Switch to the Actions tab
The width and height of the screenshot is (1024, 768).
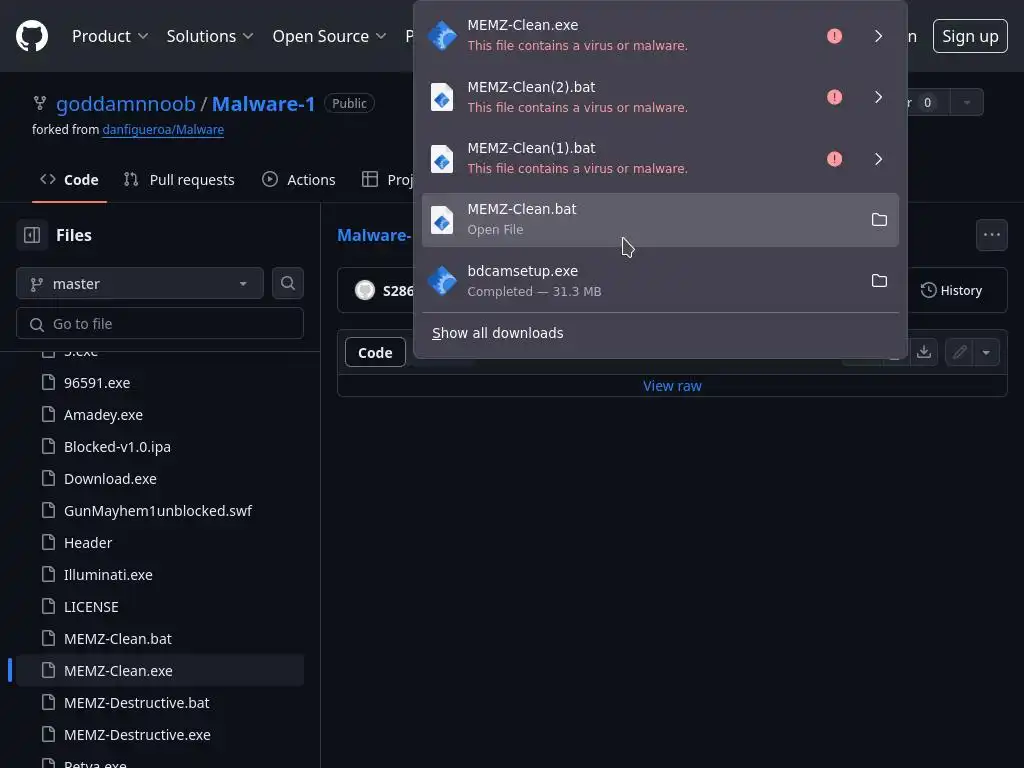coord(298,180)
